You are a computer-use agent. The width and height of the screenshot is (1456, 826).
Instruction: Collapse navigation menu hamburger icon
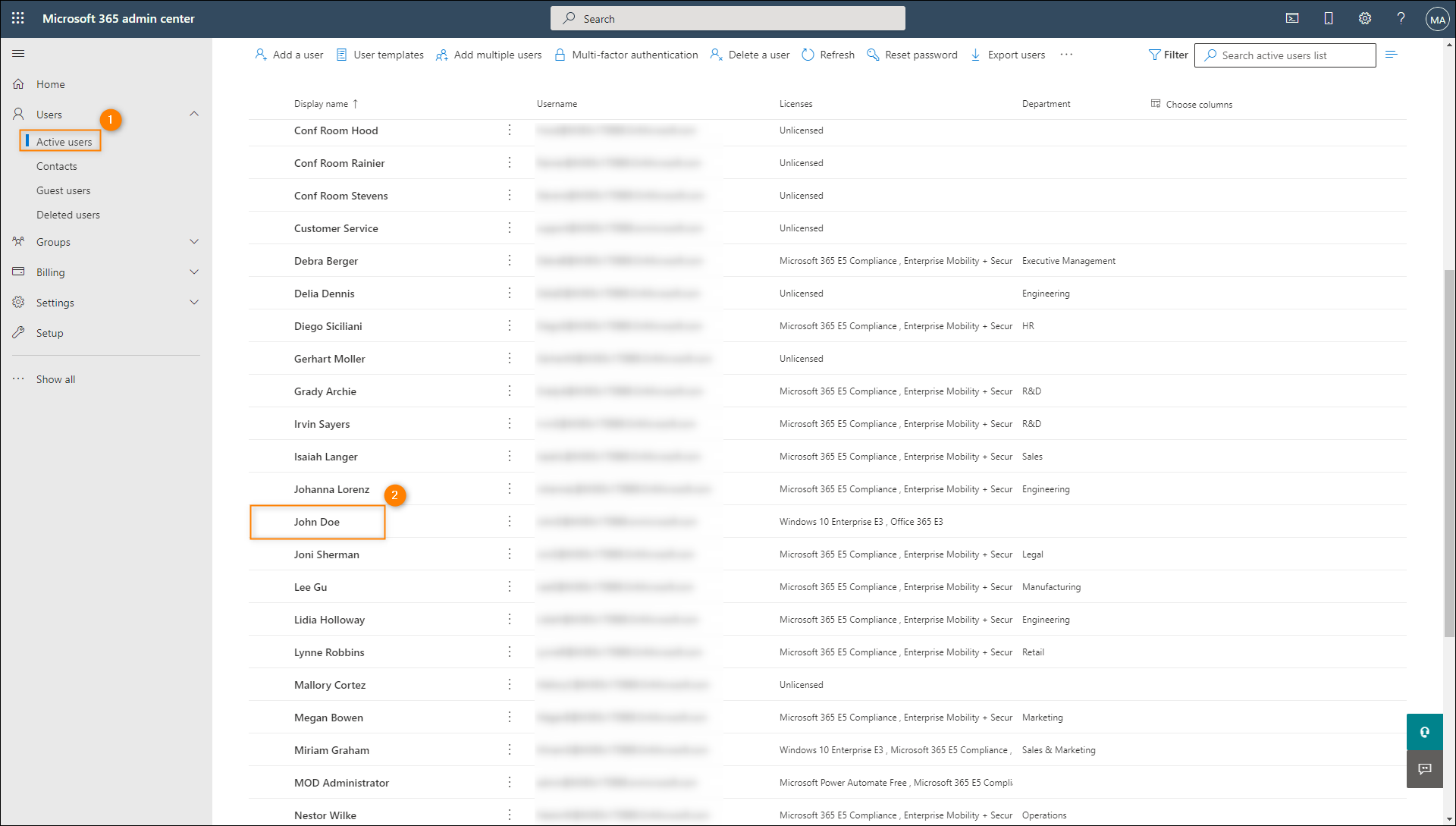18,53
